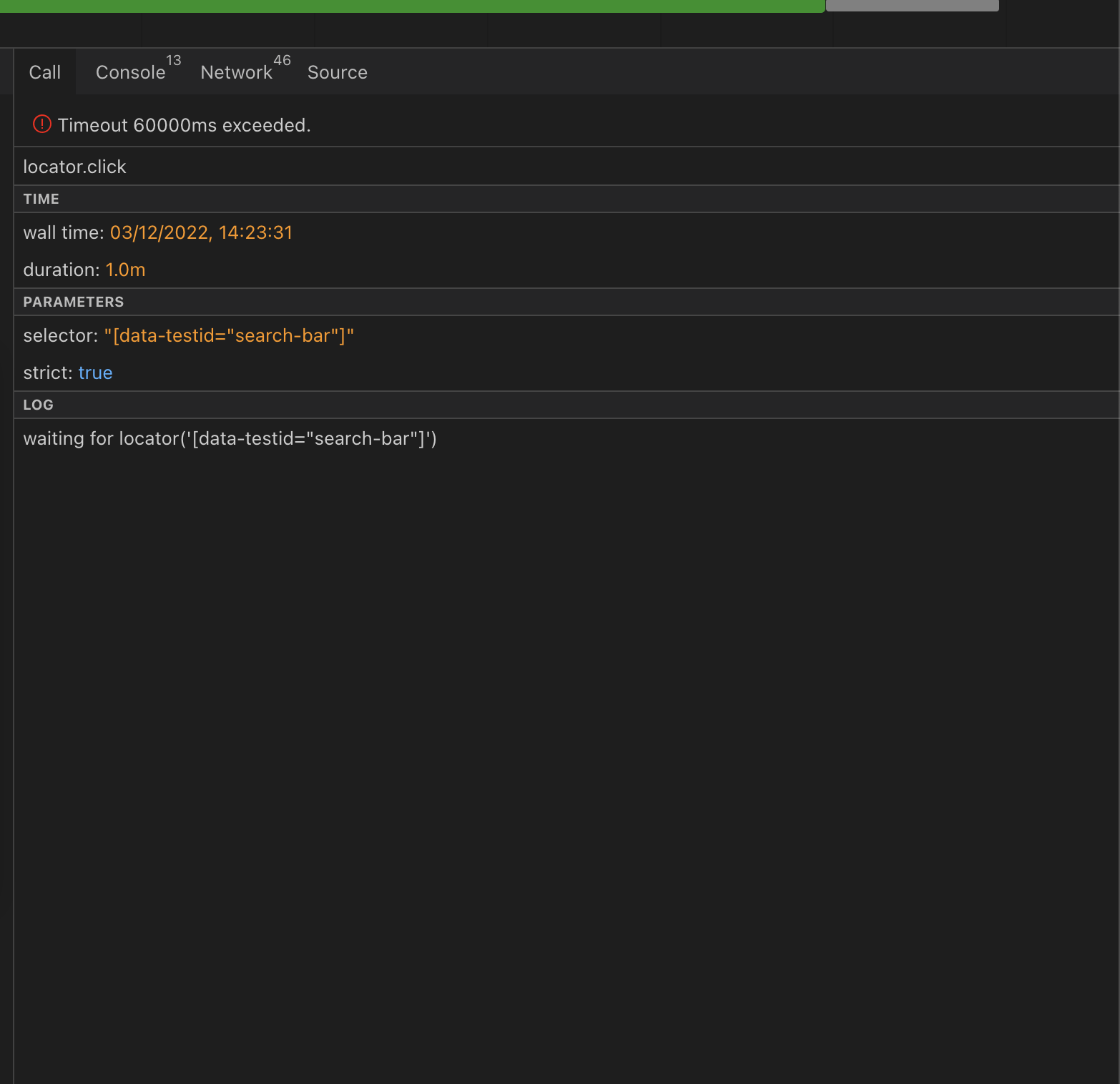
Task: Select the duration value 1.0m
Action: [125, 270]
